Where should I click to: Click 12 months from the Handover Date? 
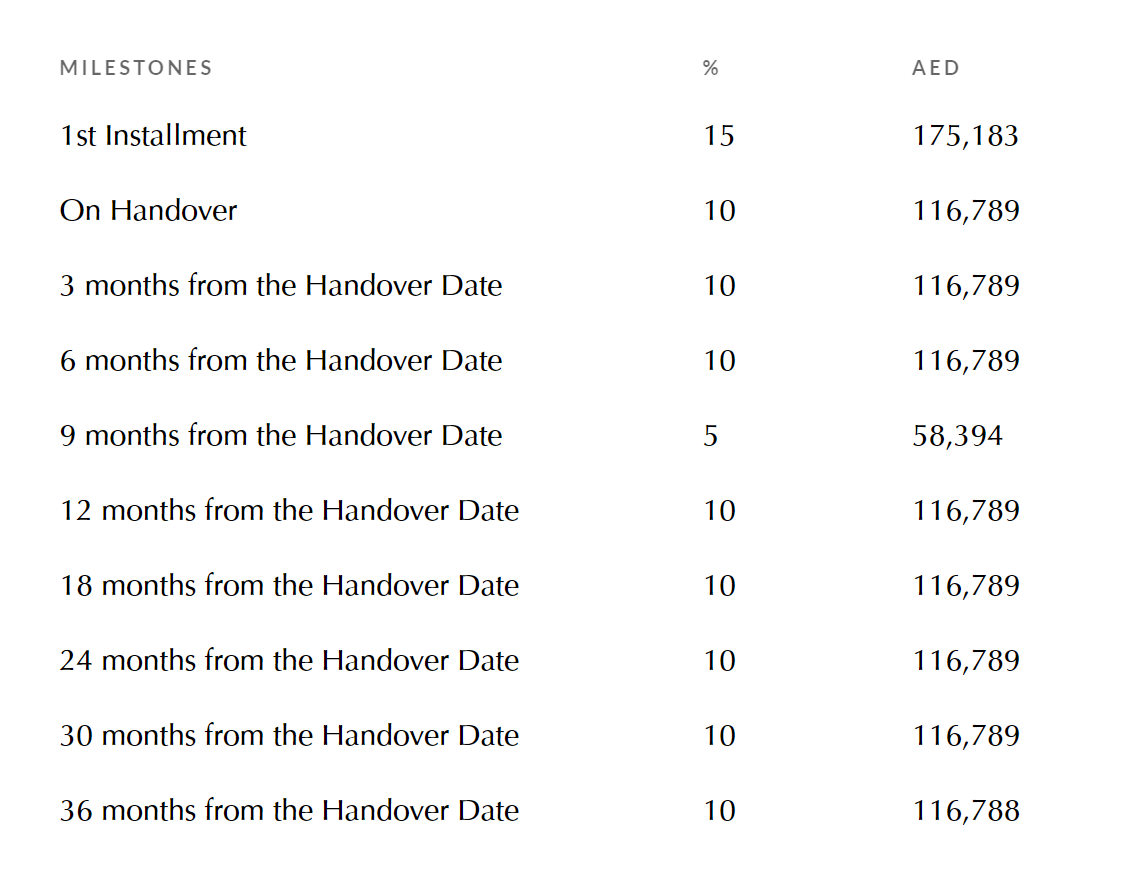(289, 511)
